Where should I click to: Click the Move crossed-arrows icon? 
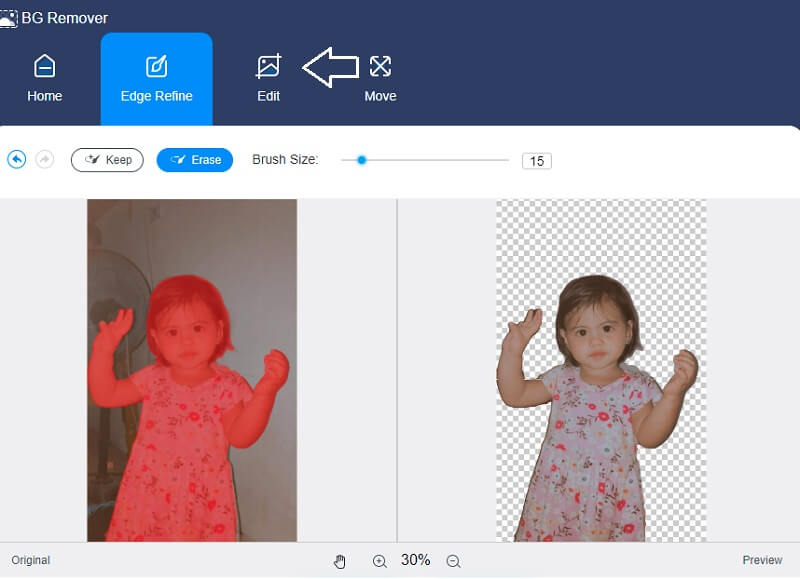380,66
